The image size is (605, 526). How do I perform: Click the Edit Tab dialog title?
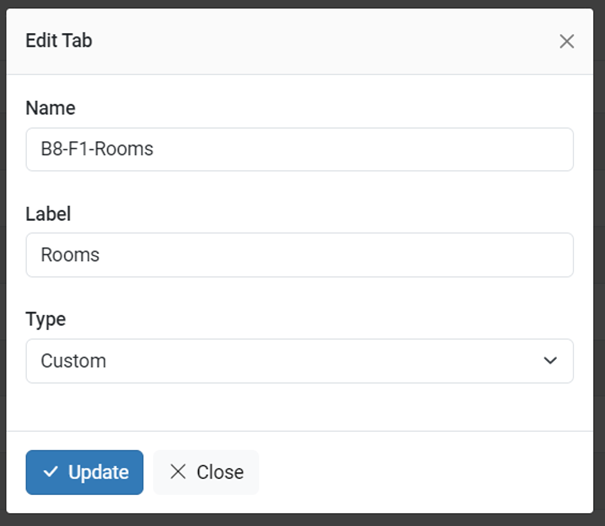tap(59, 40)
